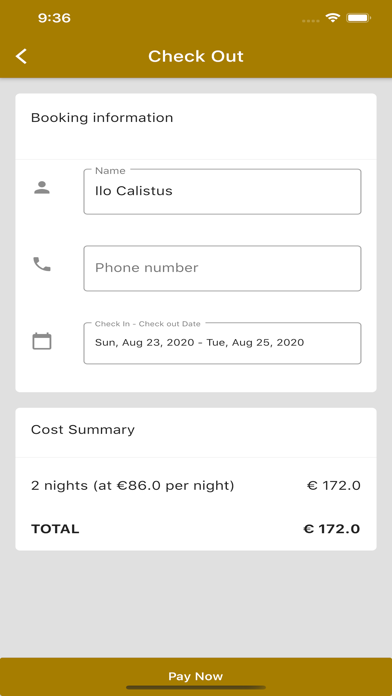Viewport: 392px width, 696px height.
Task: Tap the cellular signal dots icon
Action: pos(310,20)
